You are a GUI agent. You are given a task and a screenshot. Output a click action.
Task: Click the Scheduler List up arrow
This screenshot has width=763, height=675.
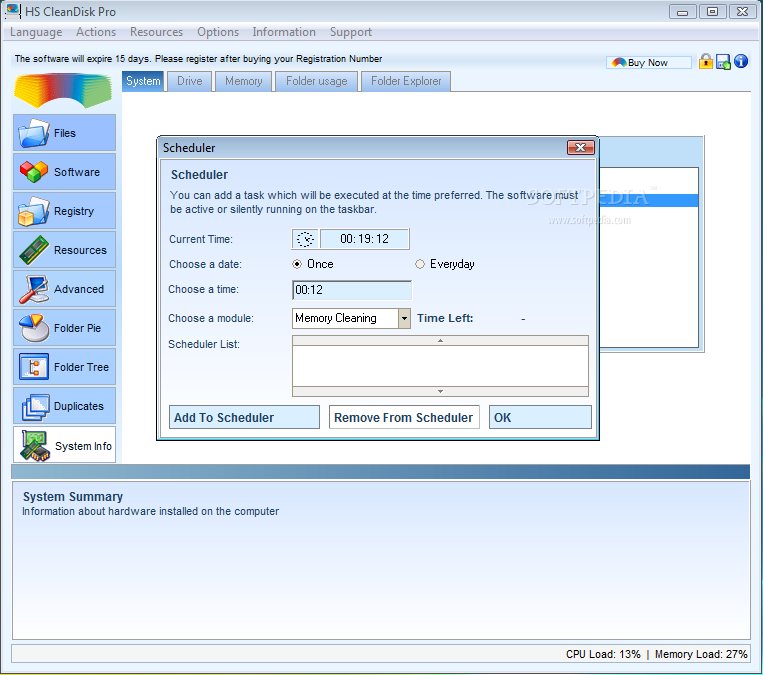[440, 341]
